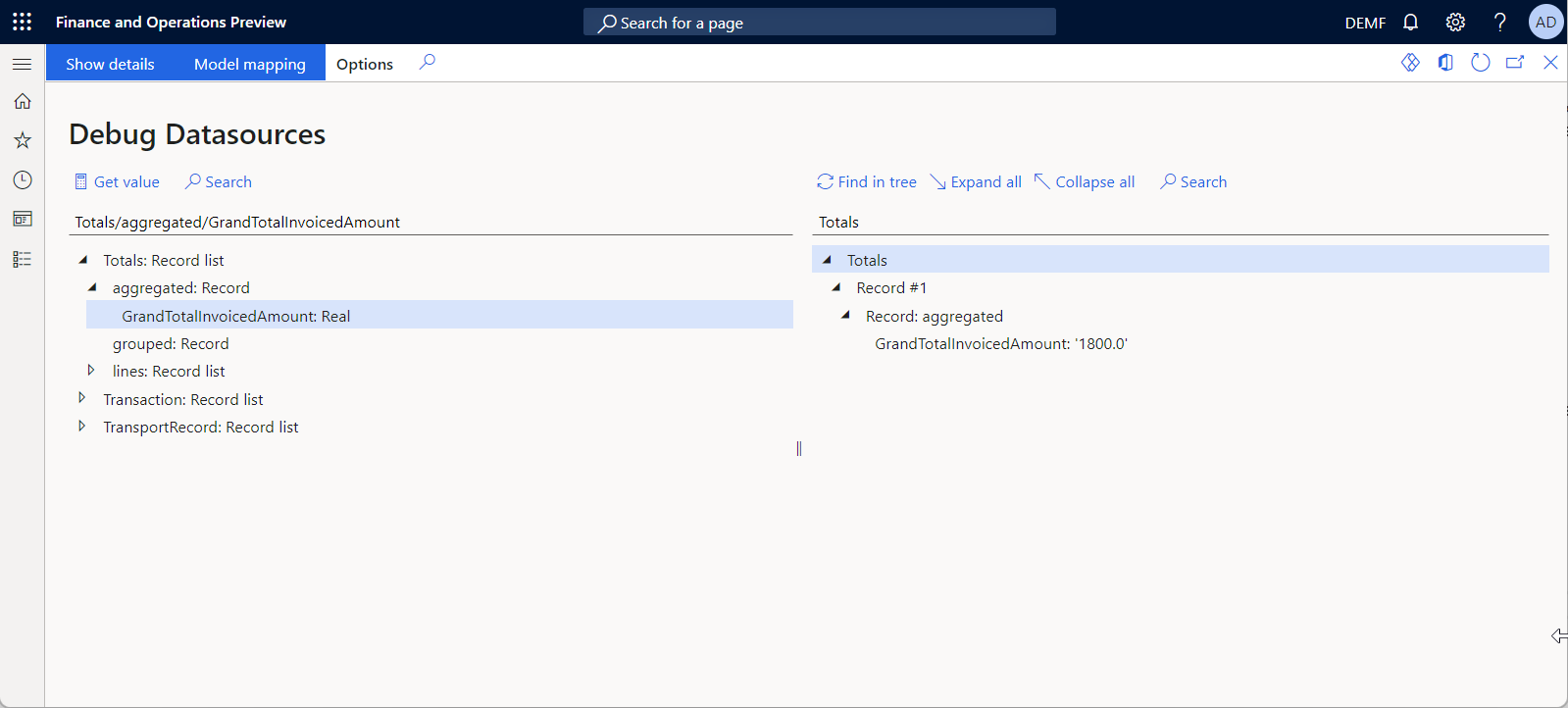Open the AD user account avatar
This screenshot has height=708, width=1568.
(1545, 22)
